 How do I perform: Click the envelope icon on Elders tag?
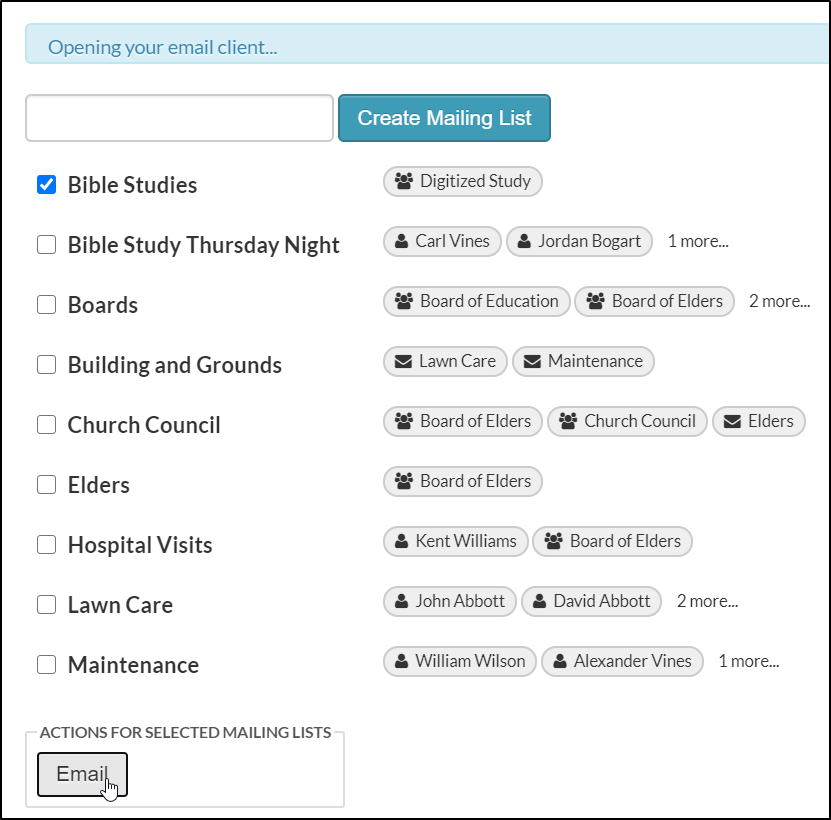(x=733, y=421)
